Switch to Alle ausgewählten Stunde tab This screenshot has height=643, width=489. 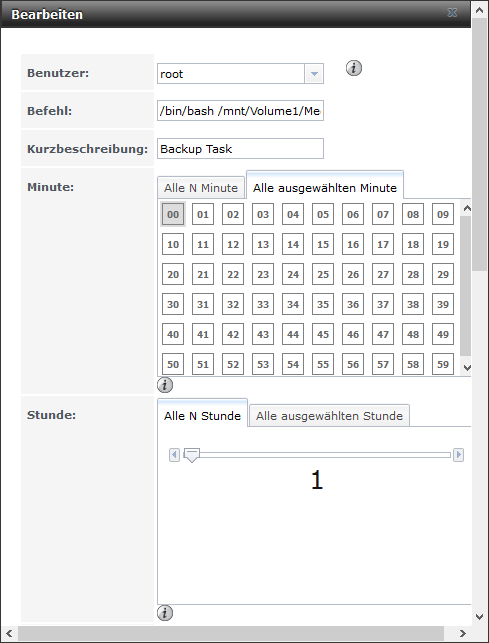pyautogui.click(x=329, y=416)
